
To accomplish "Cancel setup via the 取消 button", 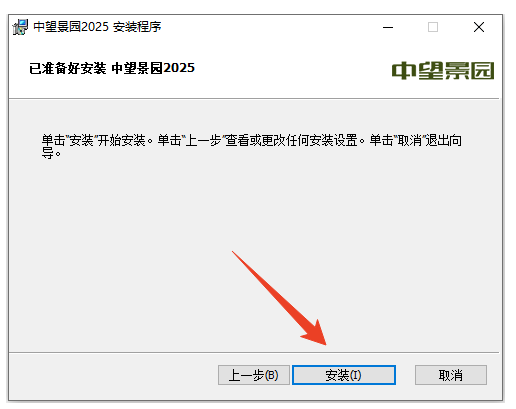I will tap(451, 375).
